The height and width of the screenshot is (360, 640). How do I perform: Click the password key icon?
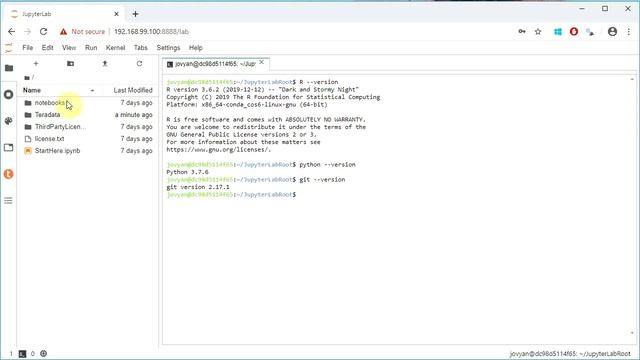[522, 31]
